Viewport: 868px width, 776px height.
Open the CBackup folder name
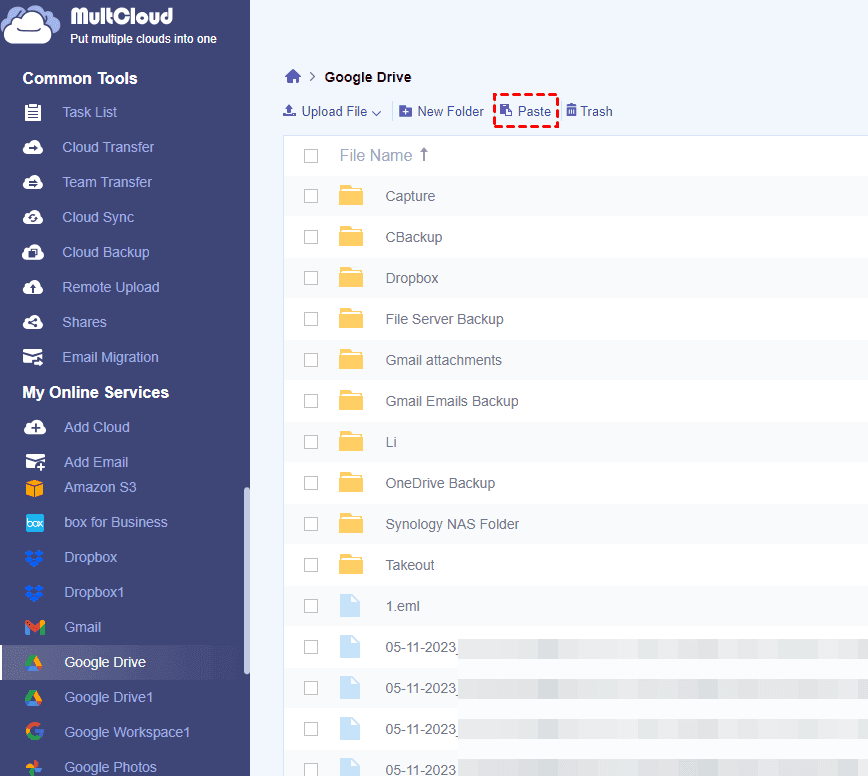click(x=414, y=237)
